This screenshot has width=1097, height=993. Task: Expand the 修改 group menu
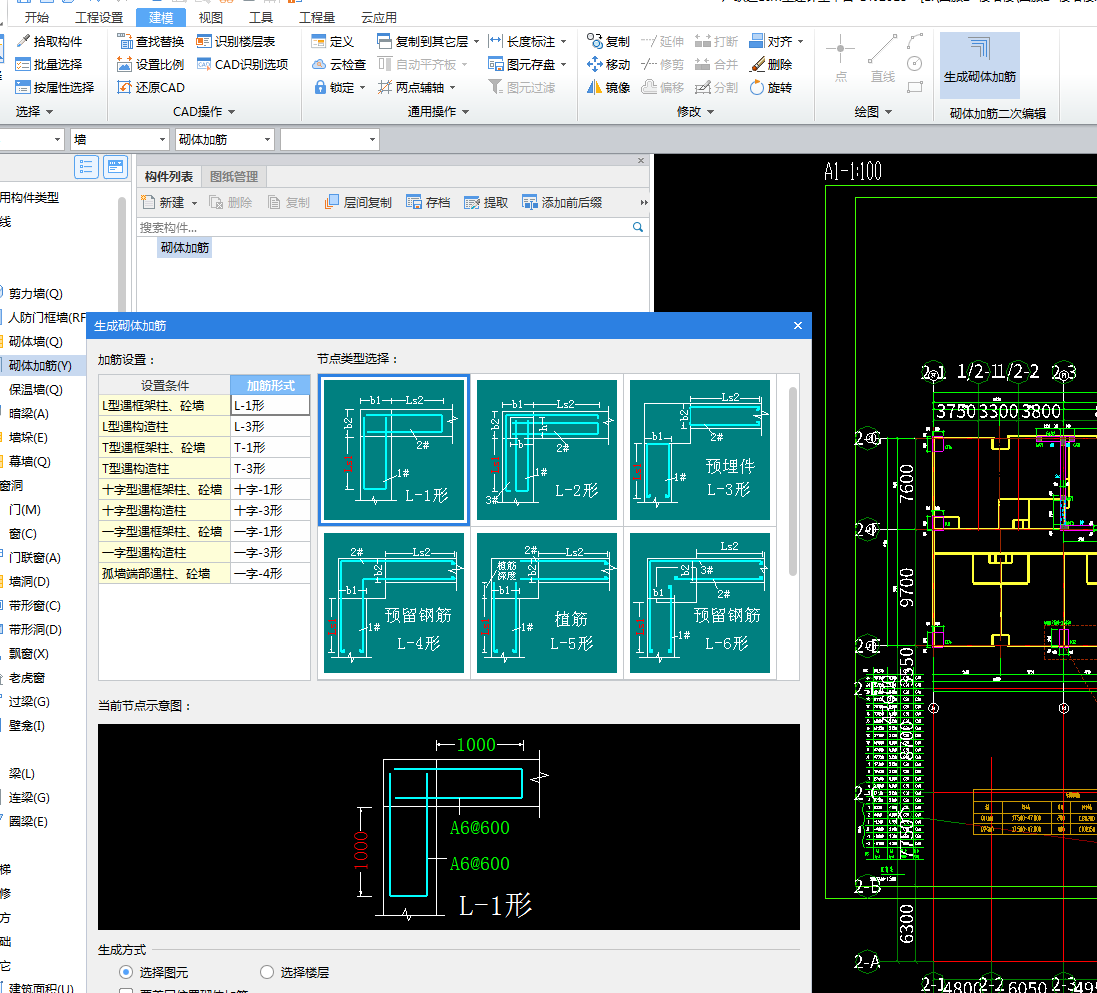pyautogui.click(x=710, y=112)
